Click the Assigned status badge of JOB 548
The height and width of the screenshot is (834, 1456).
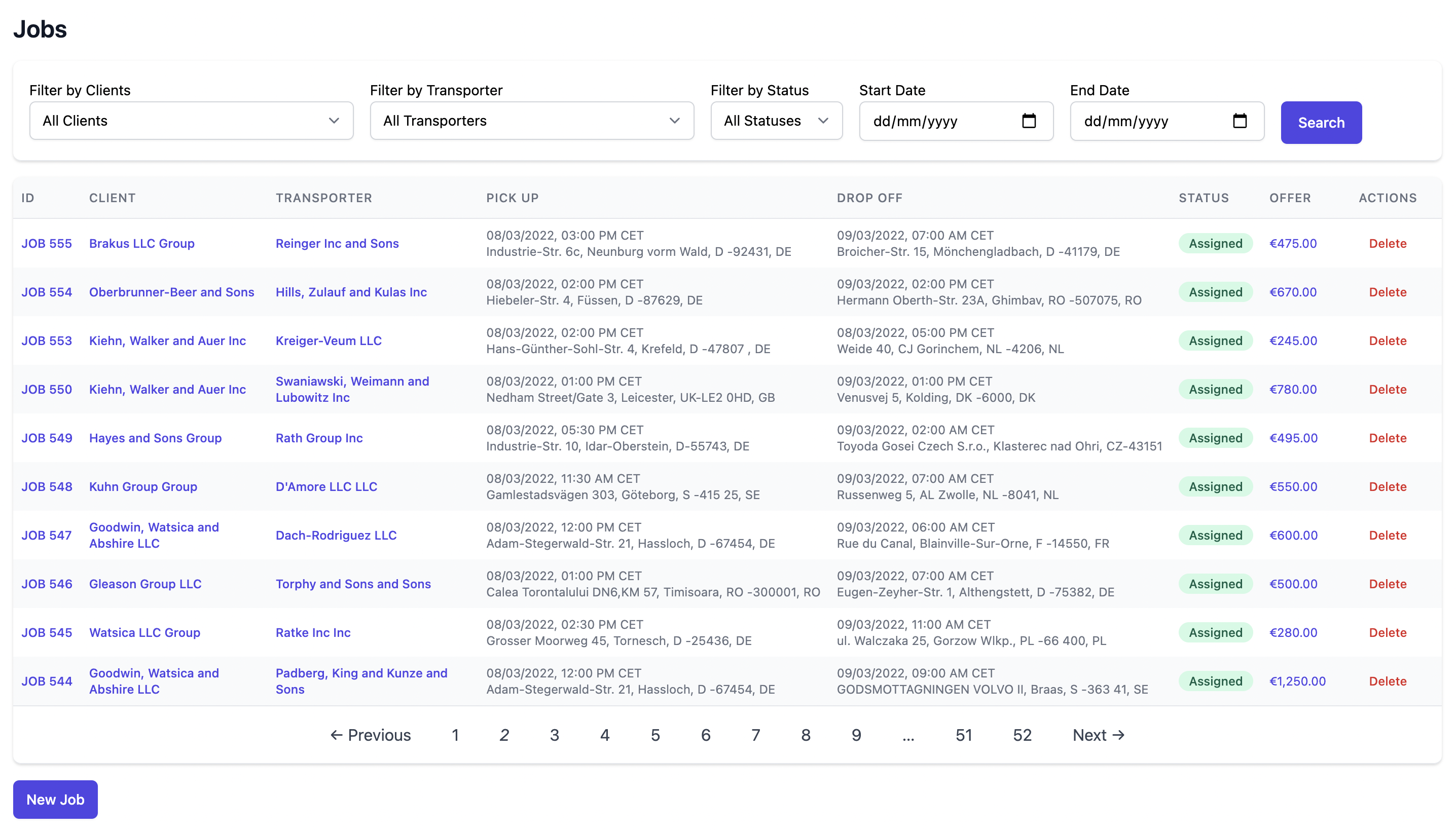(x=1215, y=487)
